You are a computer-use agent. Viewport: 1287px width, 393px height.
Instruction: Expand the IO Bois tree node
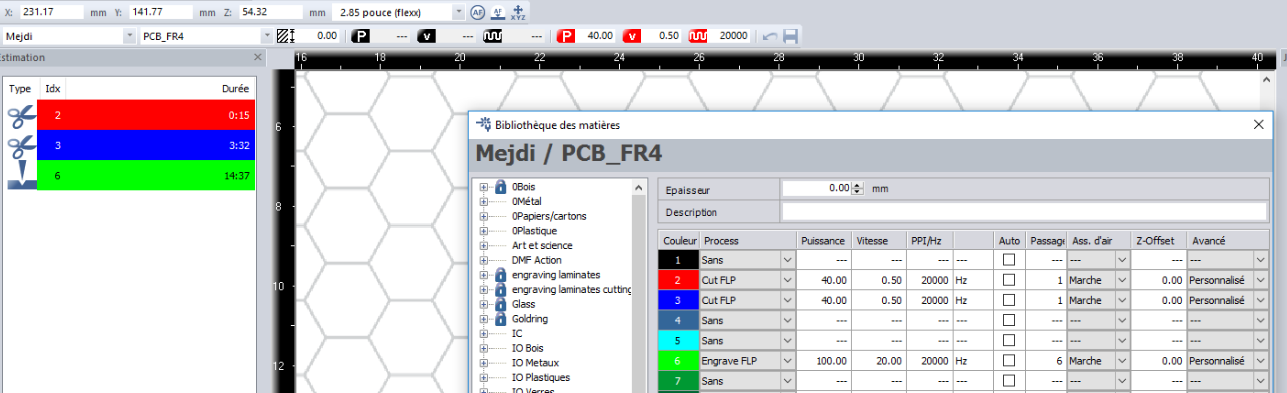(x=484, y=347)
